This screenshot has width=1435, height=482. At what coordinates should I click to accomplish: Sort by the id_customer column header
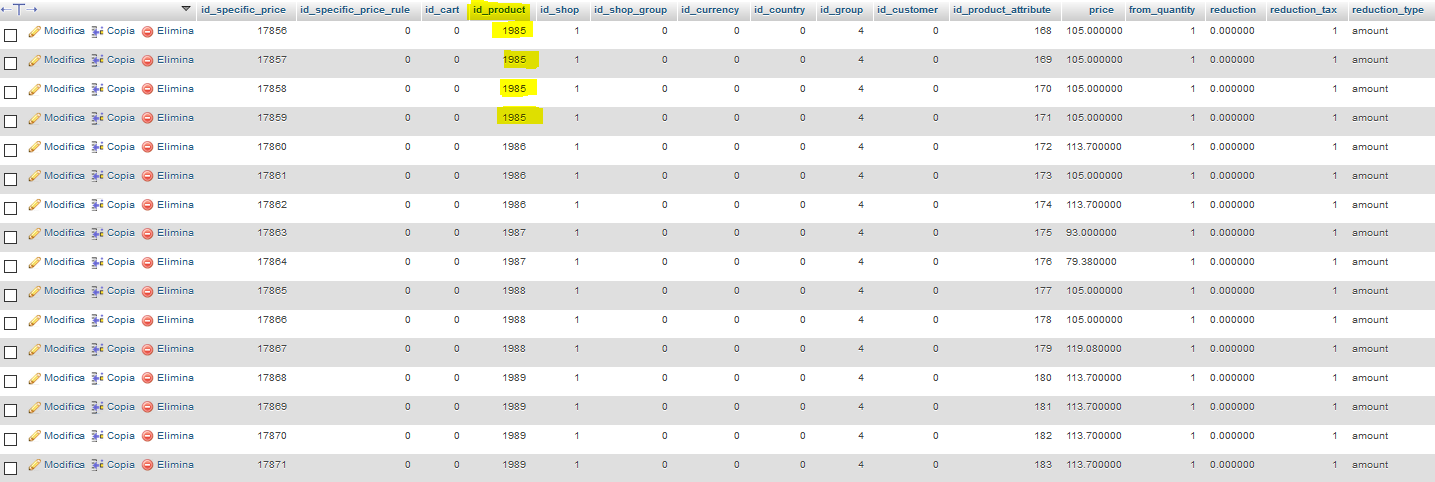907,10
